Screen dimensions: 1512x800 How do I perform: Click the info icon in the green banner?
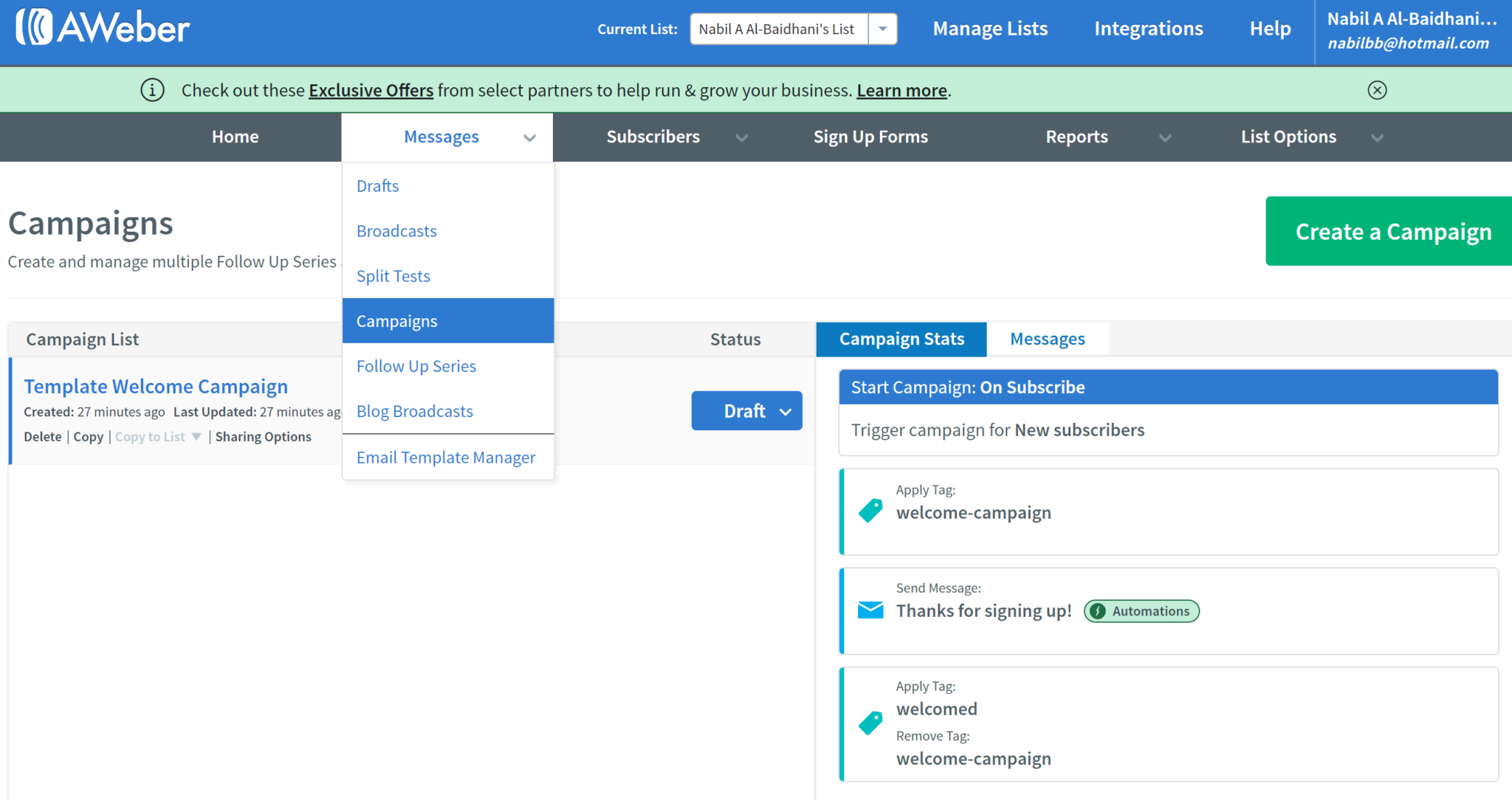click(152, 90)
